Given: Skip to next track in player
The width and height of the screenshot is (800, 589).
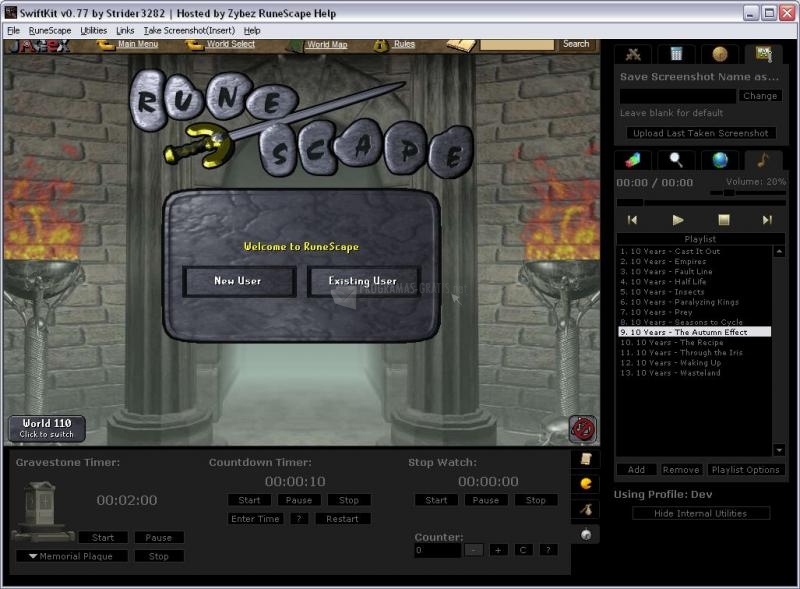Looking at the screenshot, I should coord(767,220).
